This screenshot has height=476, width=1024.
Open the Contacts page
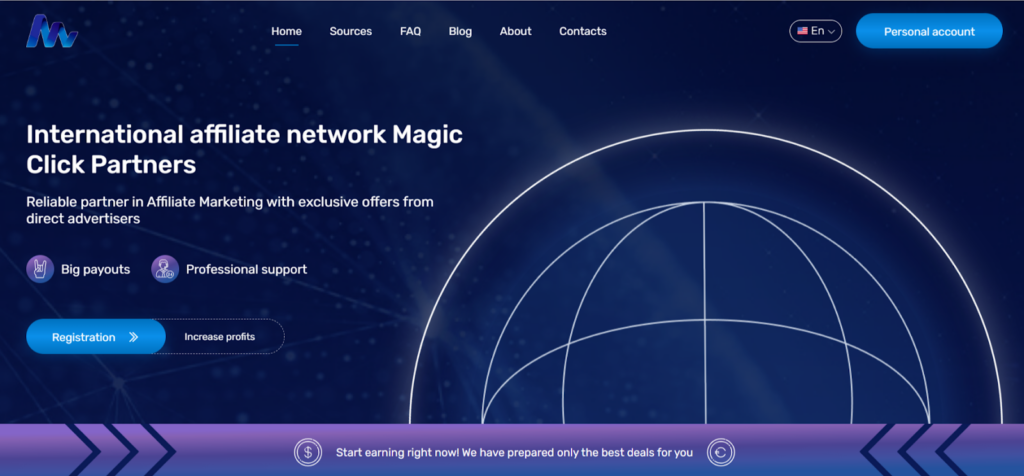582,31
